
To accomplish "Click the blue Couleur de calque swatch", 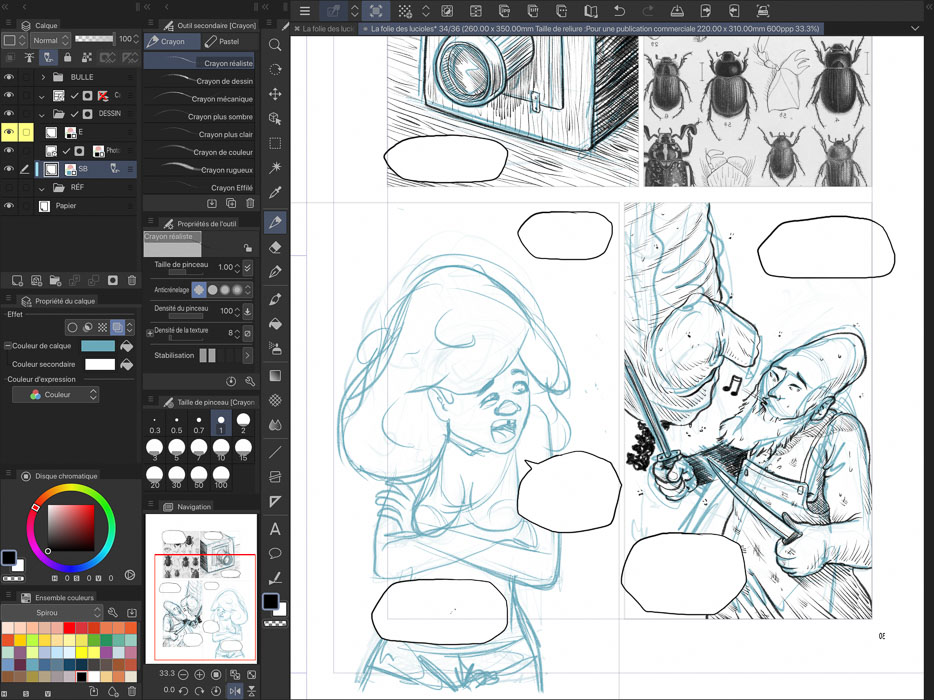I will [x=98, y=346].
